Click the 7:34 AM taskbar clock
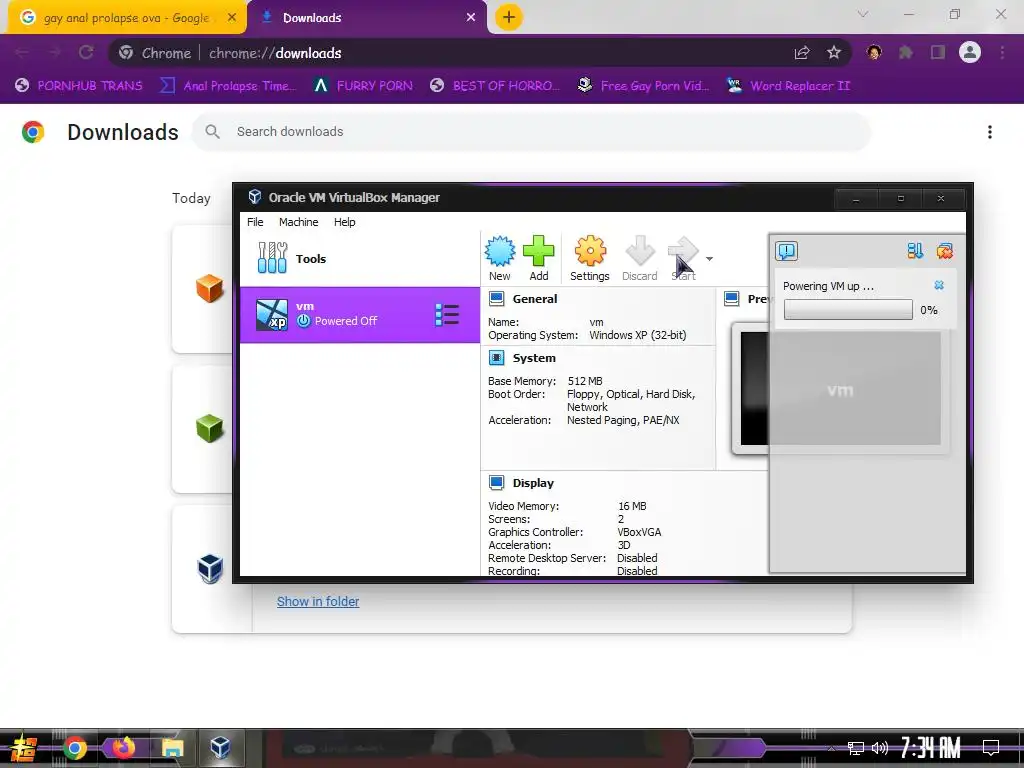The width and height of the screenshot is (1024, 768). (931, 748)
